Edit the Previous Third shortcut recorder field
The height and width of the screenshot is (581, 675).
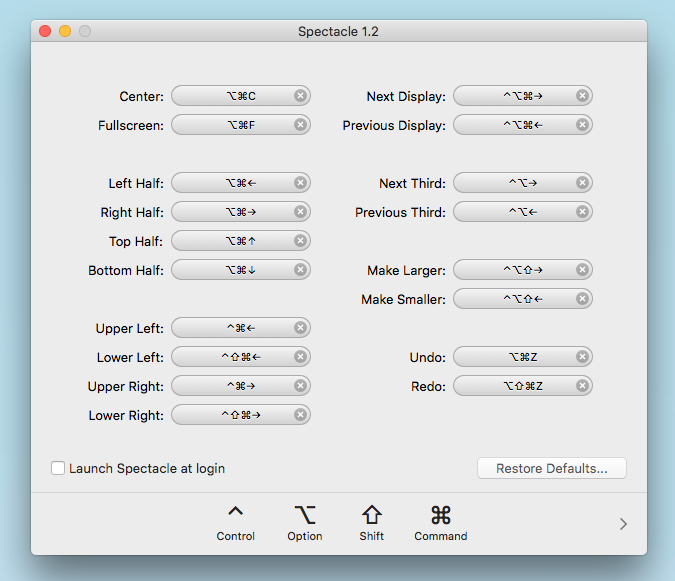[x=523, y=212]
